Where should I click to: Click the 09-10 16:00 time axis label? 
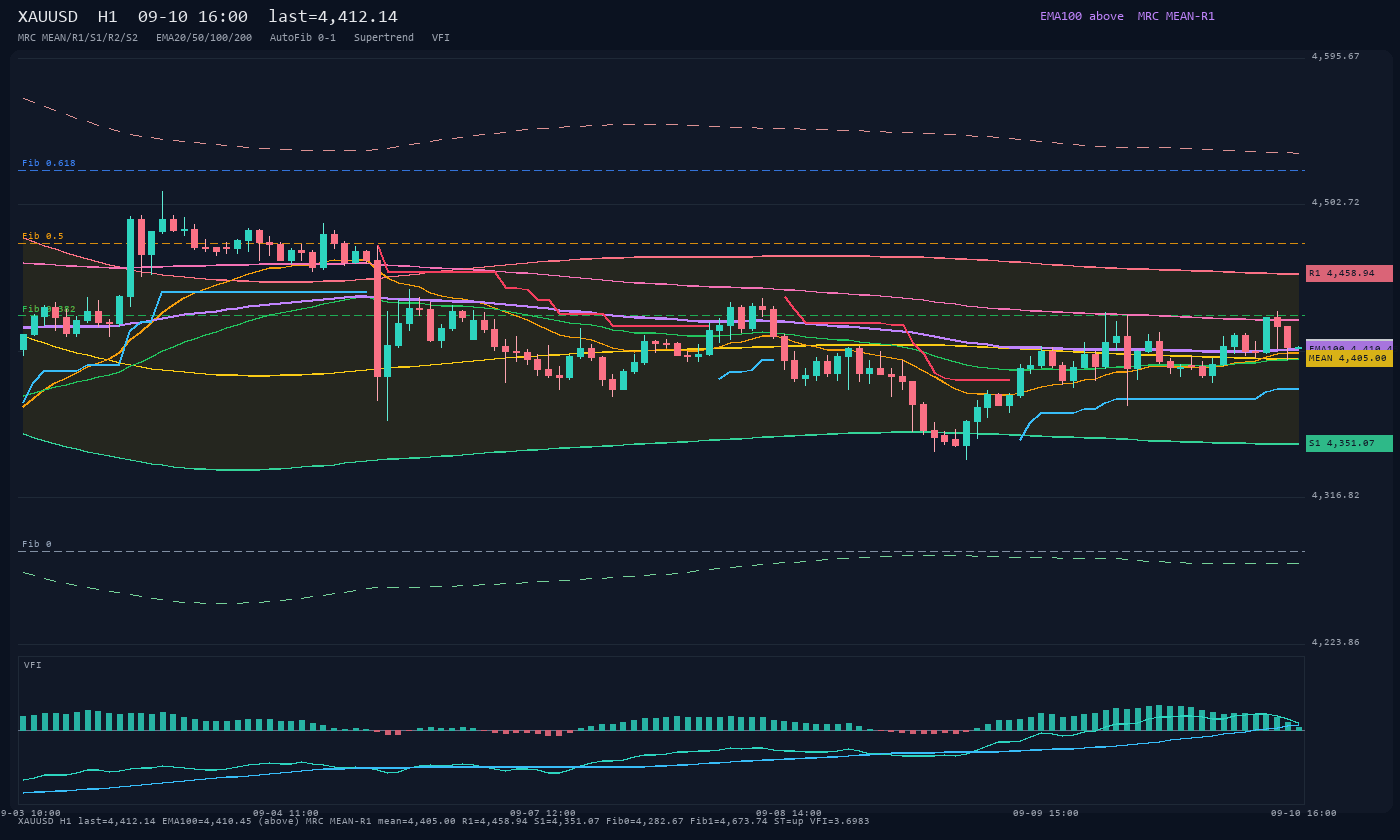pos(1304,813)
